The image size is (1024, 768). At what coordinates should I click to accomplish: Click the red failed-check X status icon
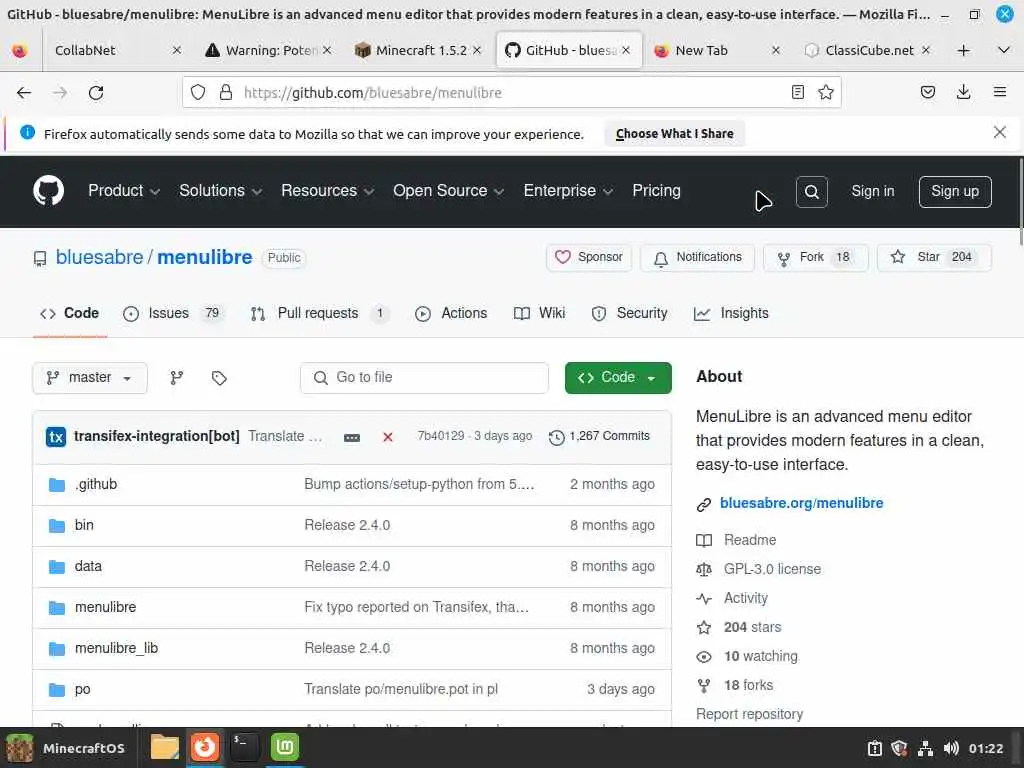click(x=387, y=437)
